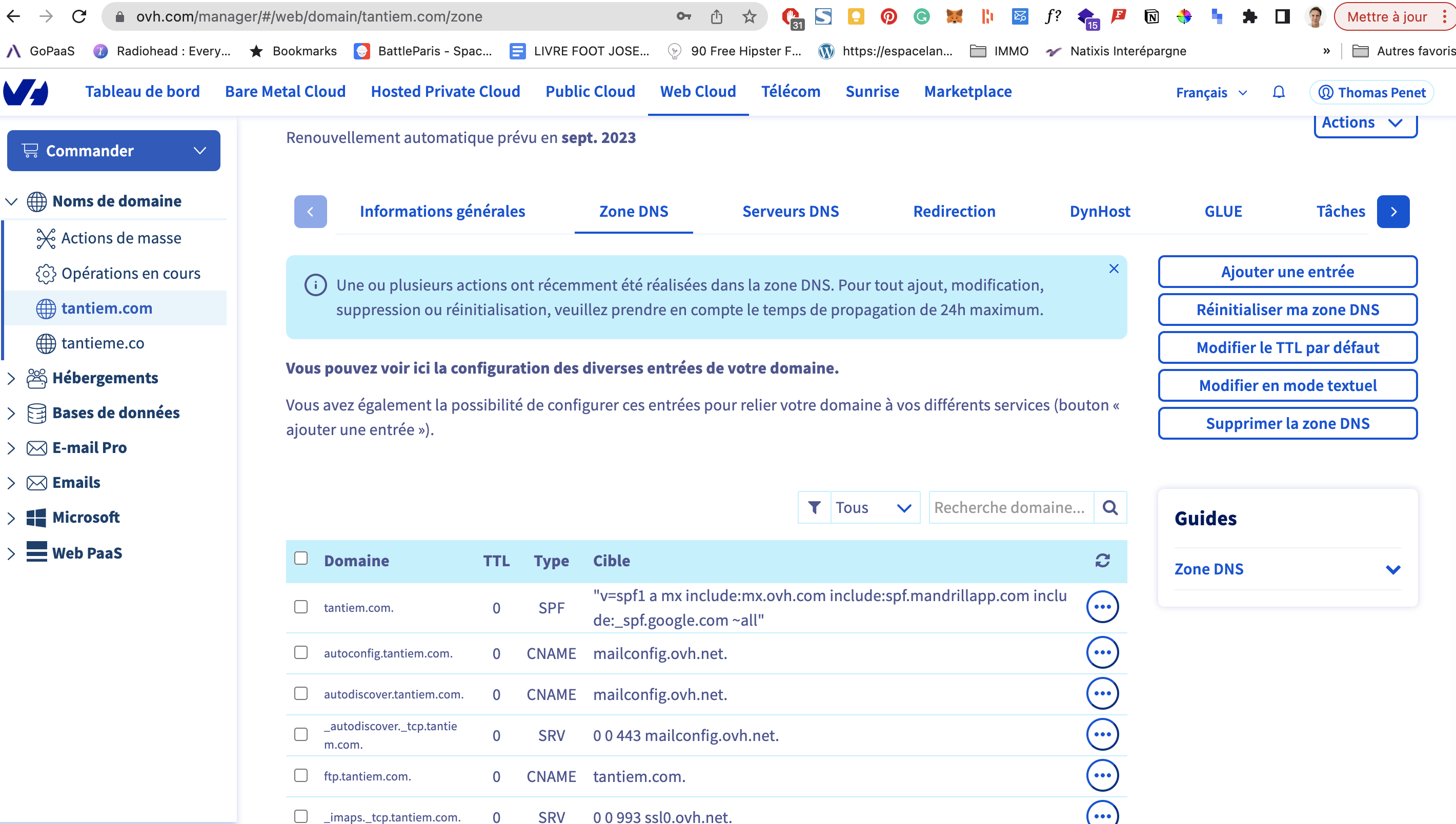
Task: Click Ajouter une entrée button
Action: (1287, 272)
